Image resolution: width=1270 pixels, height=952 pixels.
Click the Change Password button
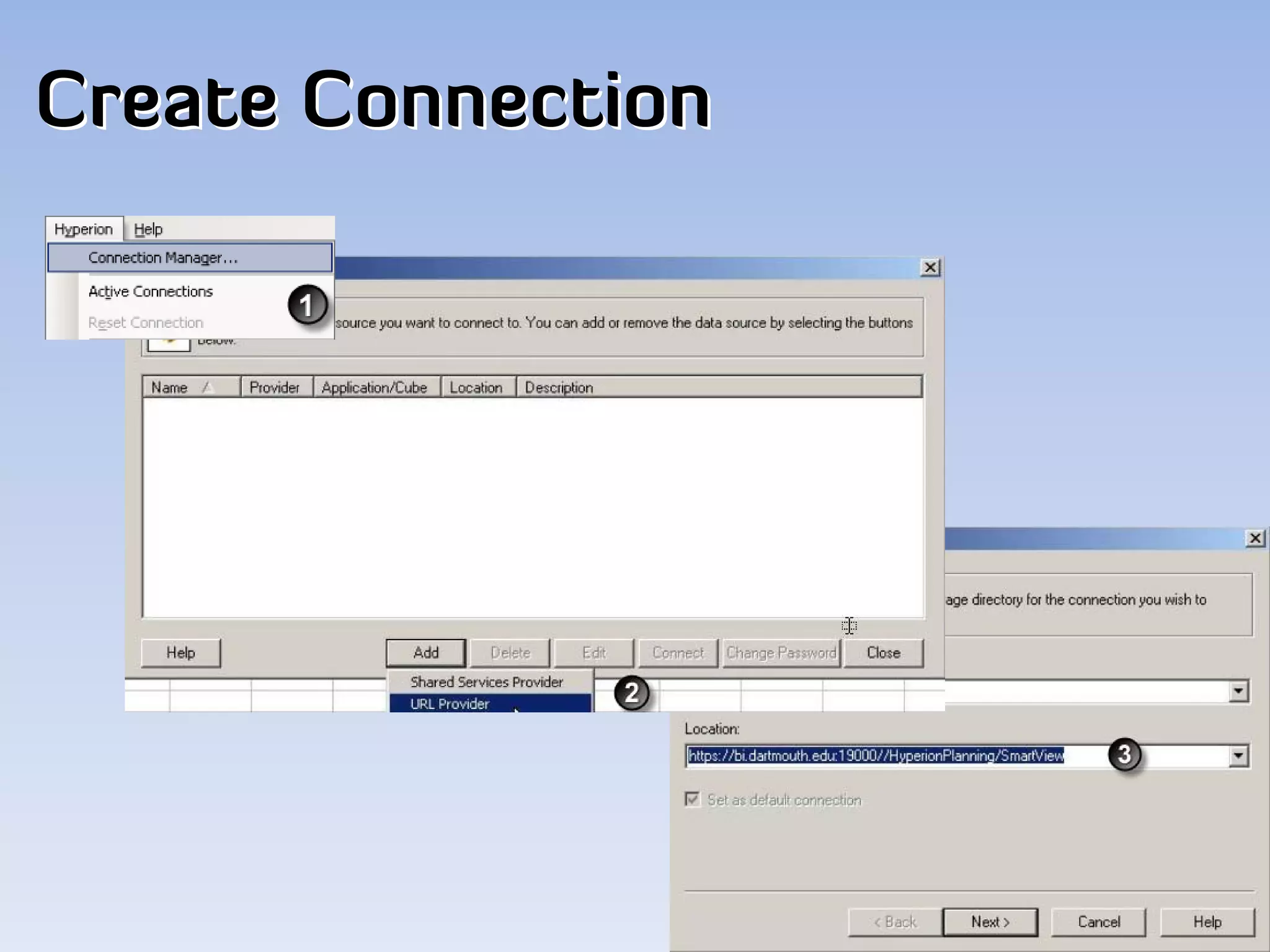[x=781, y=653]
